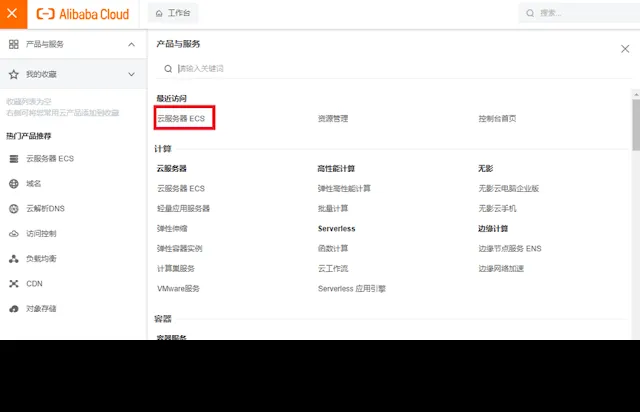The width and height of the screenshot is (640, 412).
Task: Open VMware服务 link
Action: click(178, 288)
